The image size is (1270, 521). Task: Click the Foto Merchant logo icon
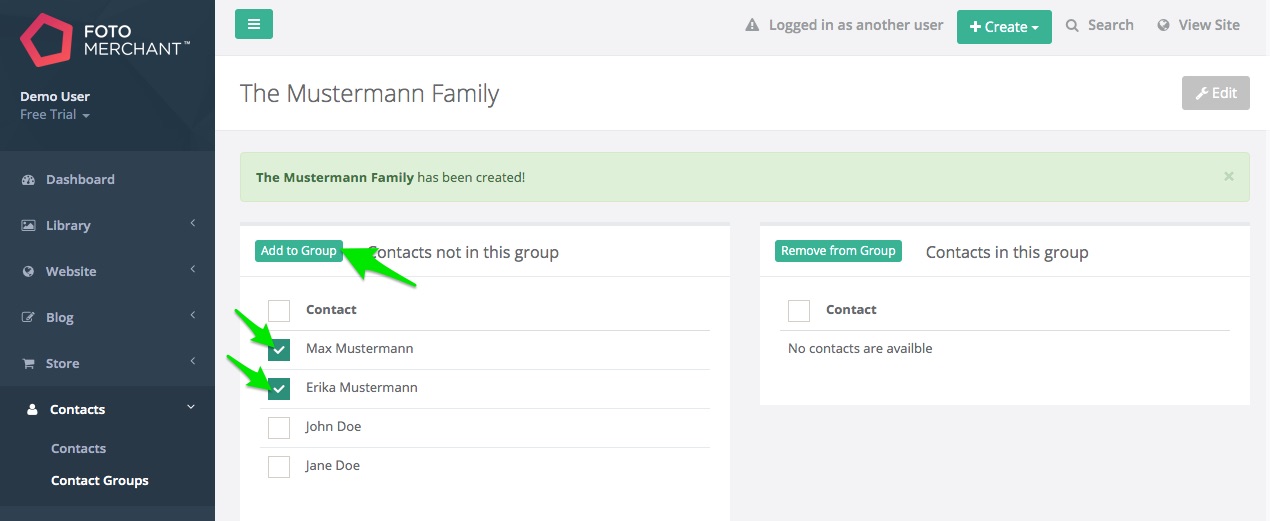tap(46, 40)
